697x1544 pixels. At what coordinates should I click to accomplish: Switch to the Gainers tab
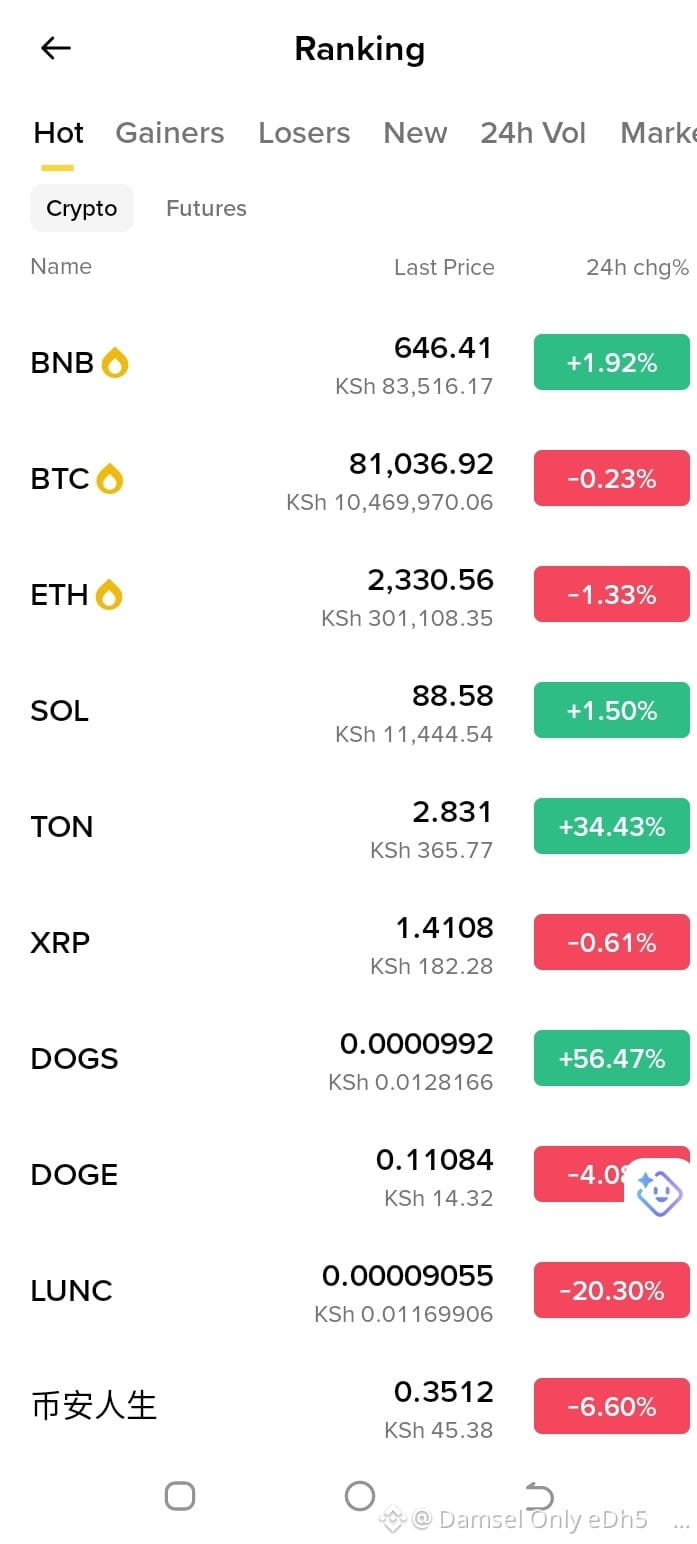pyautogui.click(x=170, y=133)
